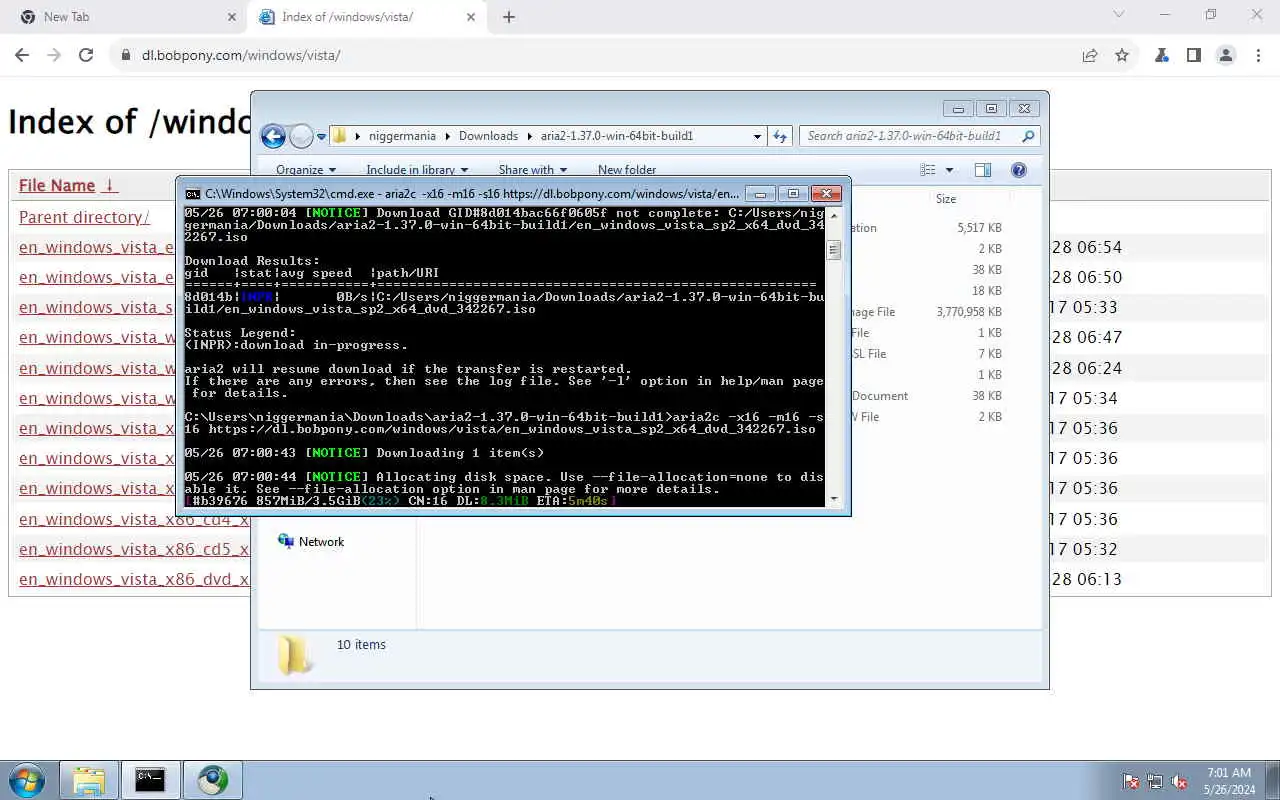
Task: Sort files by the Size column
Action: [946, 199]
